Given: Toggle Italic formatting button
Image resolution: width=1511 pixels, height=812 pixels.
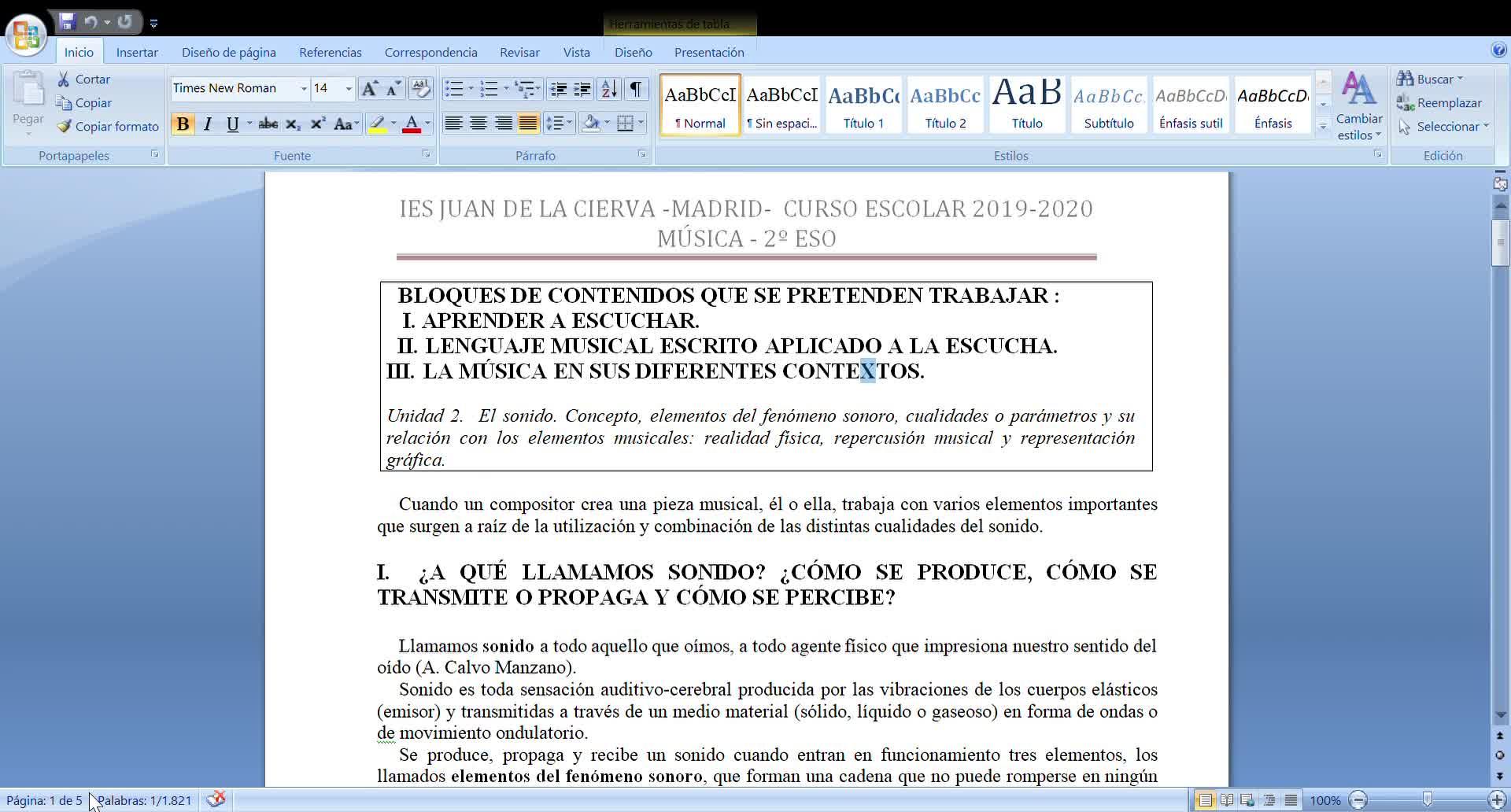Looking at the screenshot, I should point(208,124).
